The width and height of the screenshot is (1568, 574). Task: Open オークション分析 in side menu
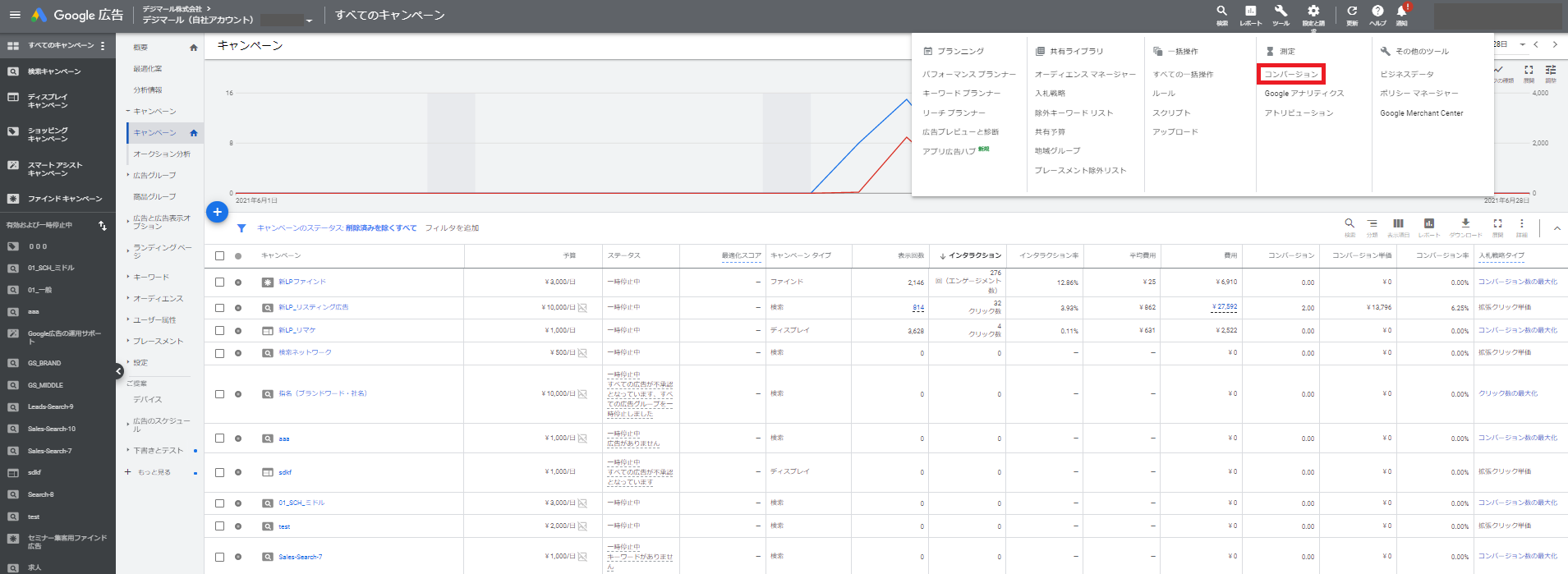[162, 154]
